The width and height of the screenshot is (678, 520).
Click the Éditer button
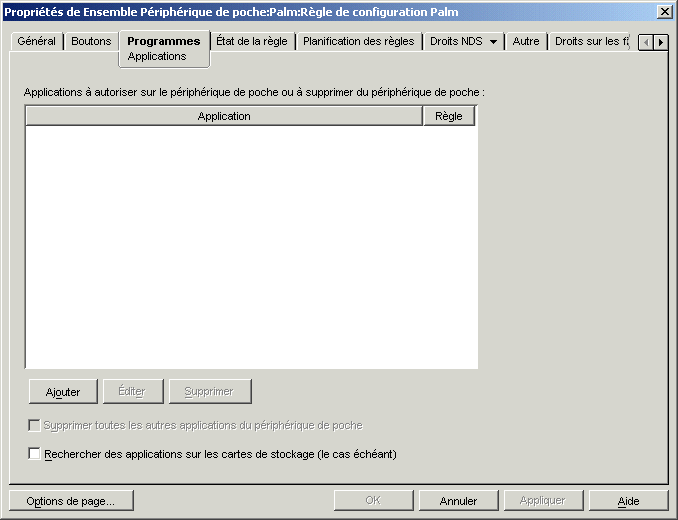tap(133, 392)
